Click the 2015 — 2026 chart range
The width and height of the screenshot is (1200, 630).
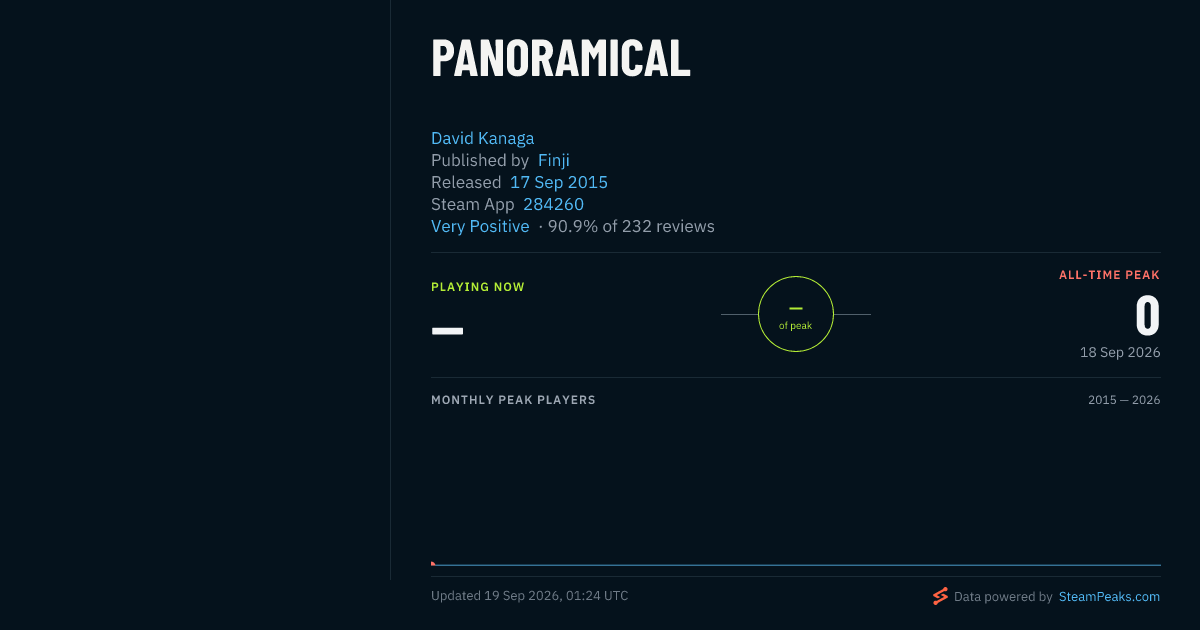pos(1124,400)
